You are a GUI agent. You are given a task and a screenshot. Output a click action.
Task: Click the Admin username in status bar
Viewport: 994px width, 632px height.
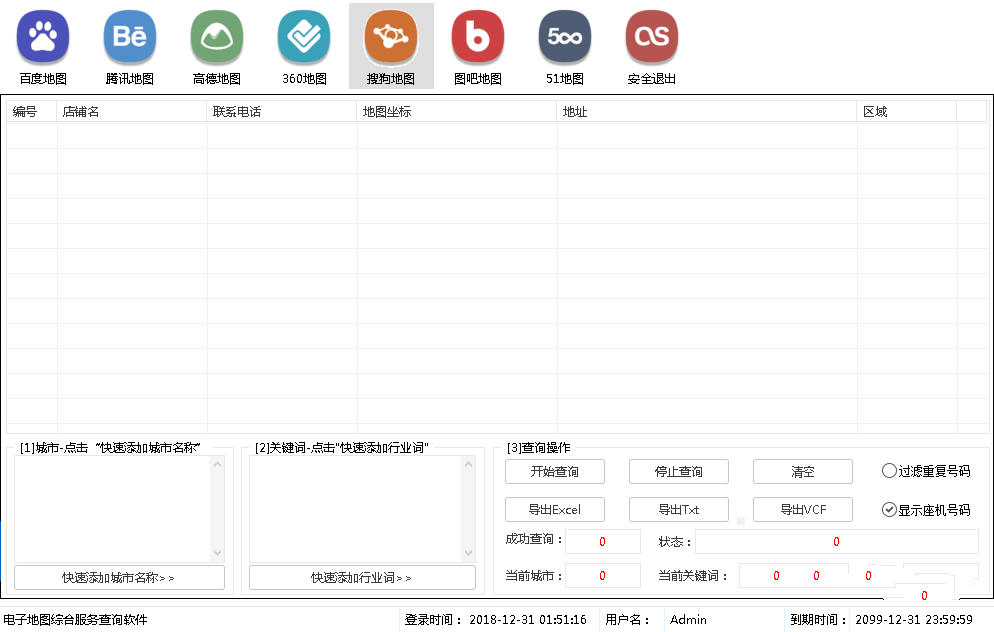[688, 619]
